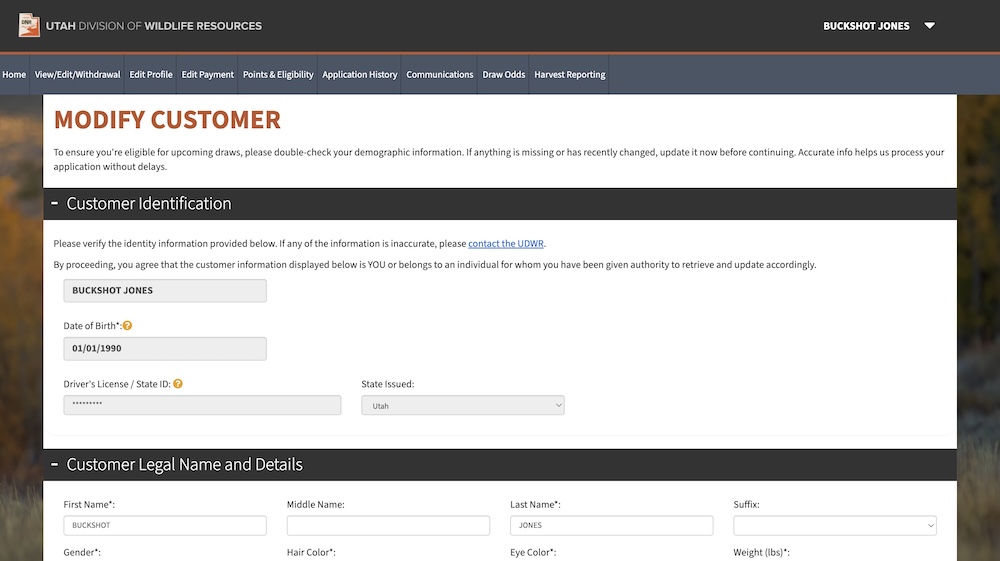Viewport: 1000px width, 561px height.
Task: Open the Edit Payment page
Action: click(207, 75)
